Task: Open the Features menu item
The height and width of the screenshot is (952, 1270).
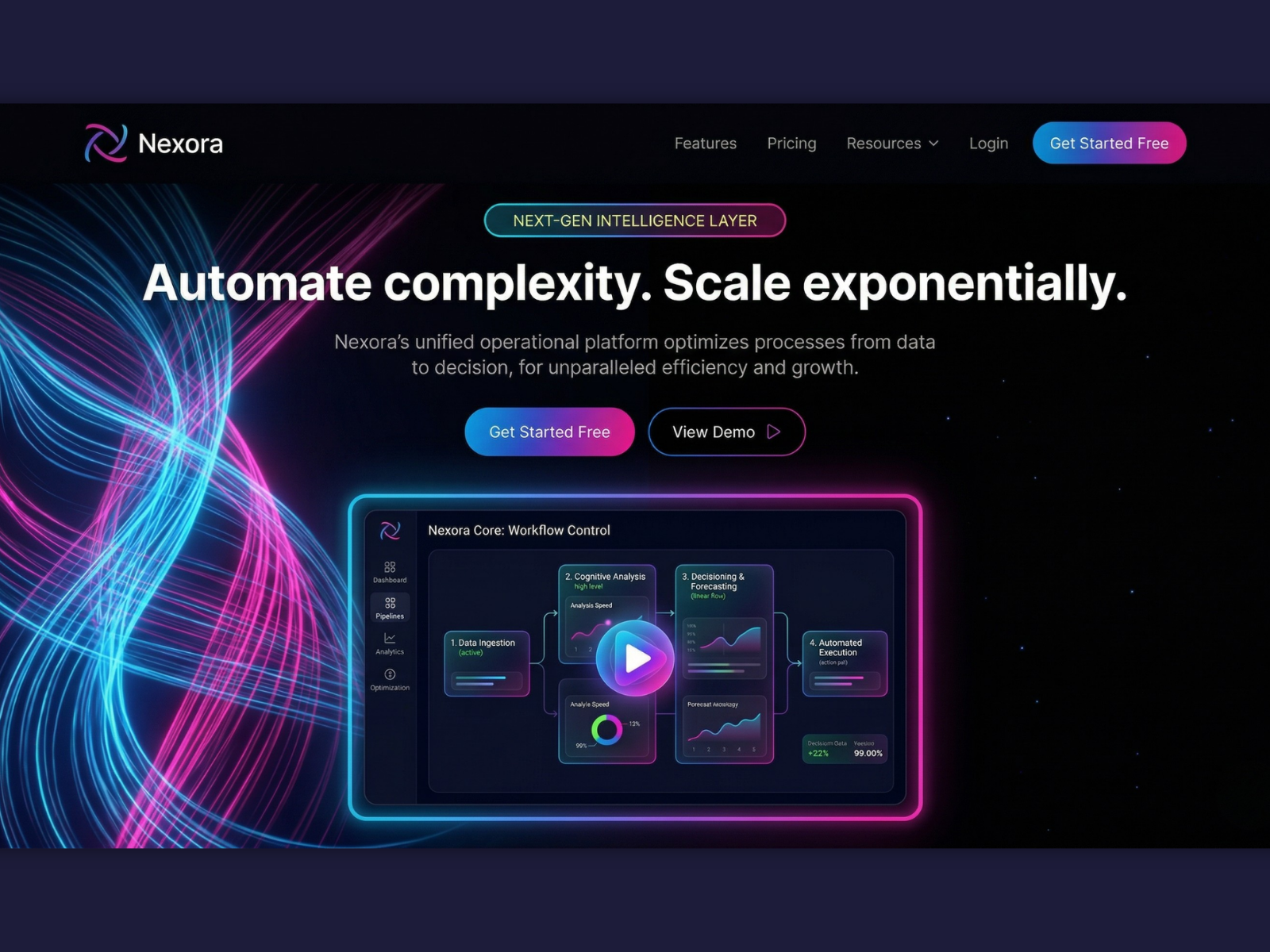Action: [705, 144]
